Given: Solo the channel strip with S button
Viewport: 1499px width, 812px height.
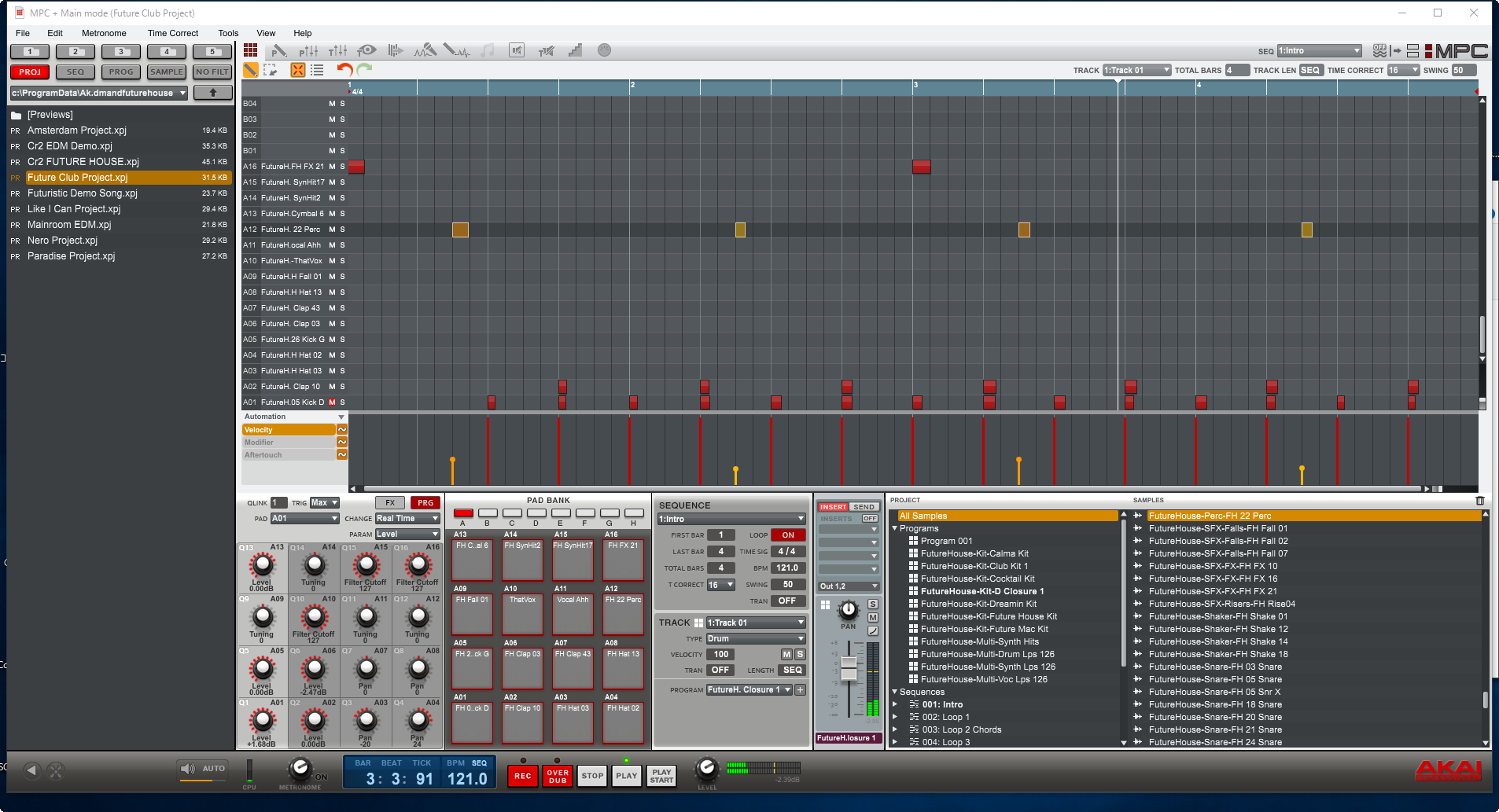Looking at the screenshot, I should pyautogui.click(x=873, y=604).
